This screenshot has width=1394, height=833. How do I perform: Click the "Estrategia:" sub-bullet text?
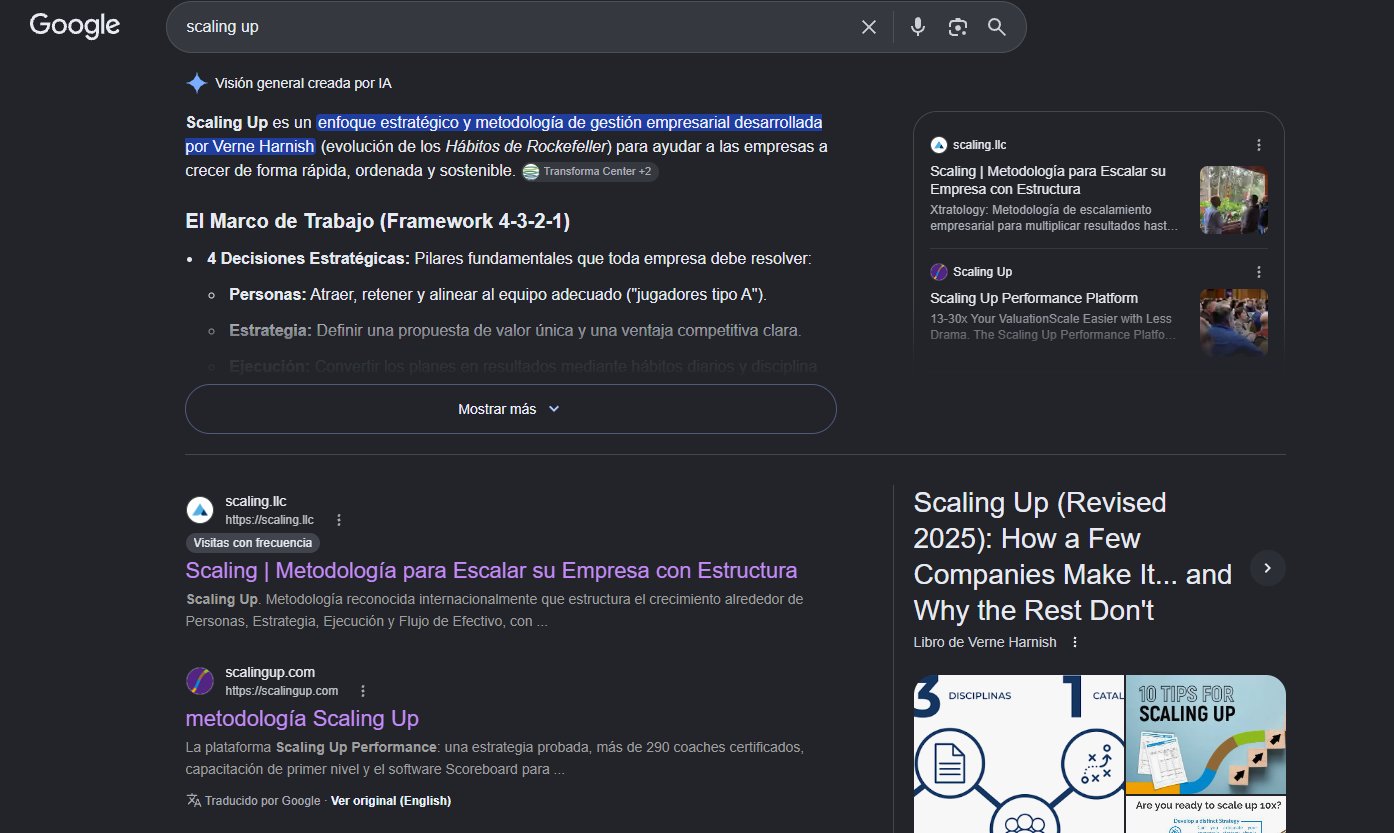270,331
